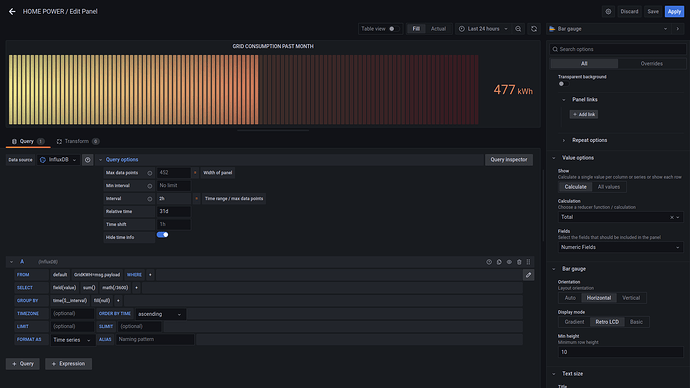Image resolution: width=690 pixels, height=388 pixels.
Task: Click the zoom out time range icon
Action: [518, 29]
